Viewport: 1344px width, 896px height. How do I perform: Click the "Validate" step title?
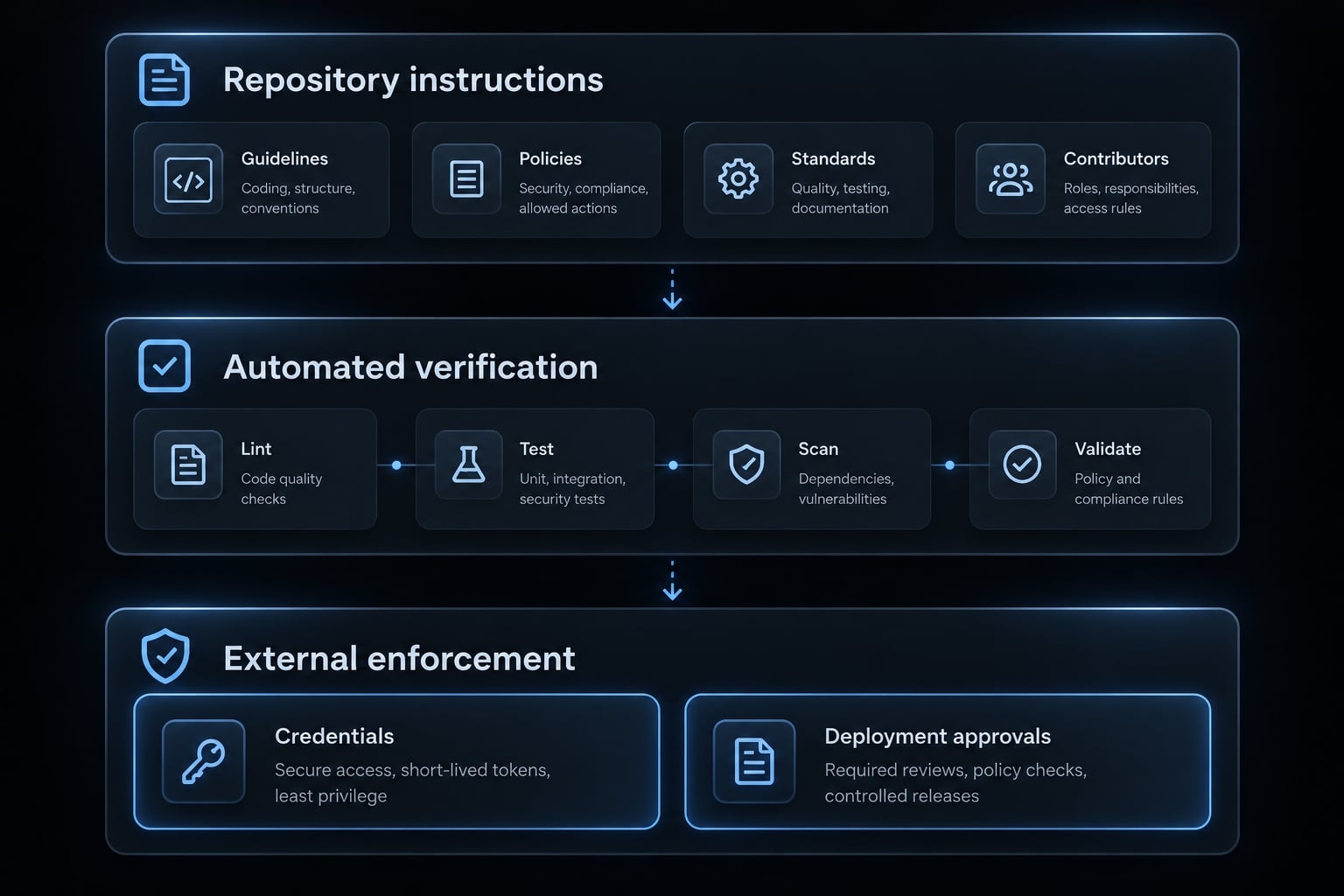(1108, 449)
